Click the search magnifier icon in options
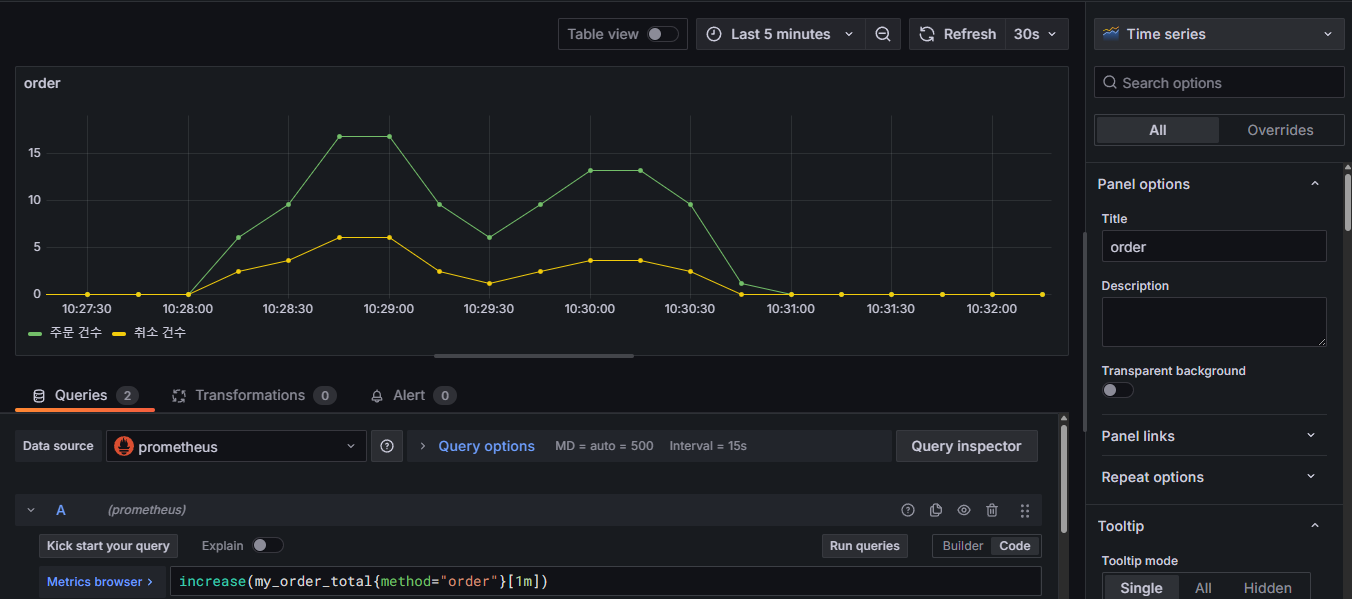Viewport: 1352px width, 599px height. (x=1109, y=83)
